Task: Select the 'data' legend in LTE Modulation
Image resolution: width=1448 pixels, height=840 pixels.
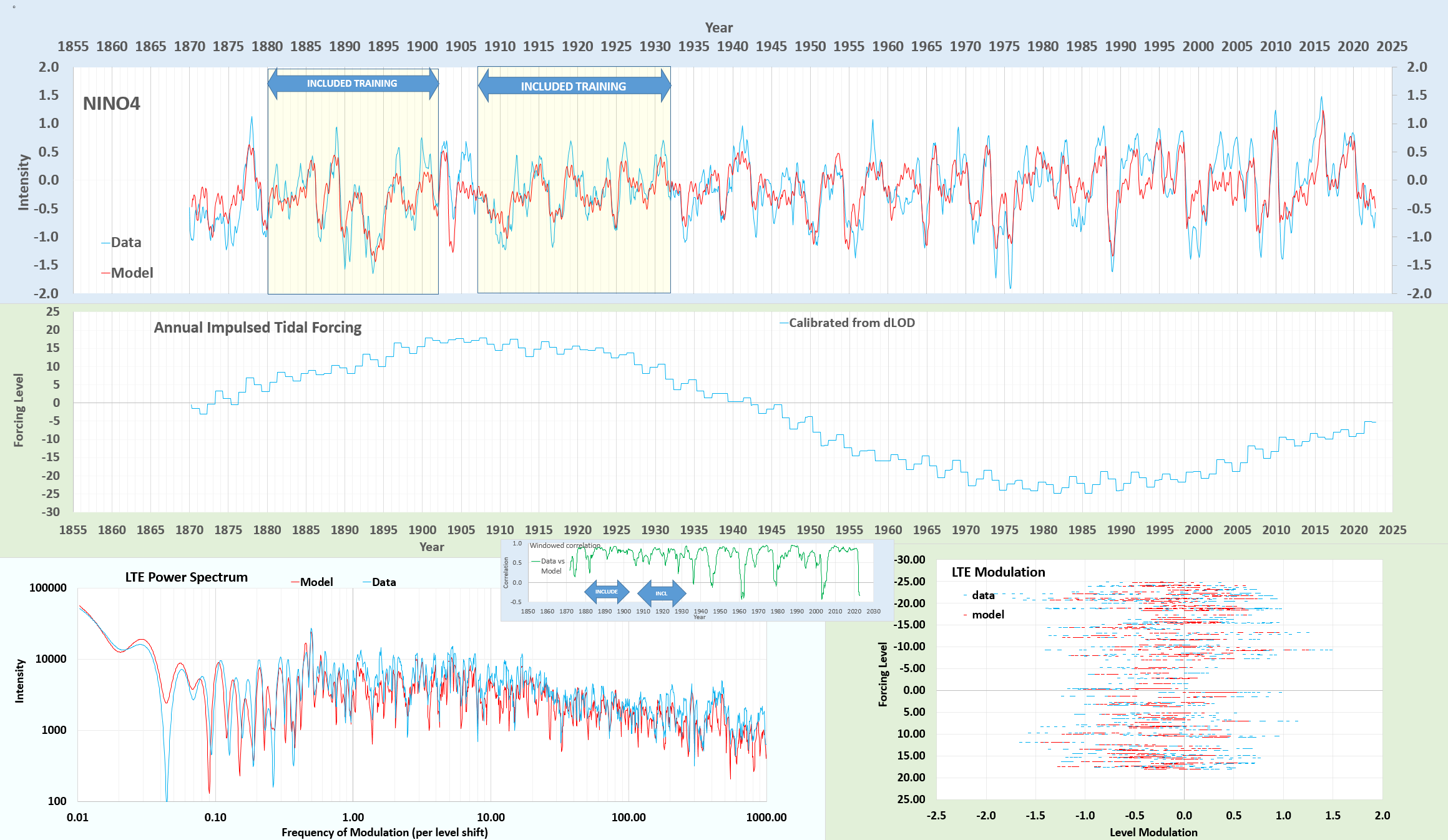Action: tap(982, 595)
